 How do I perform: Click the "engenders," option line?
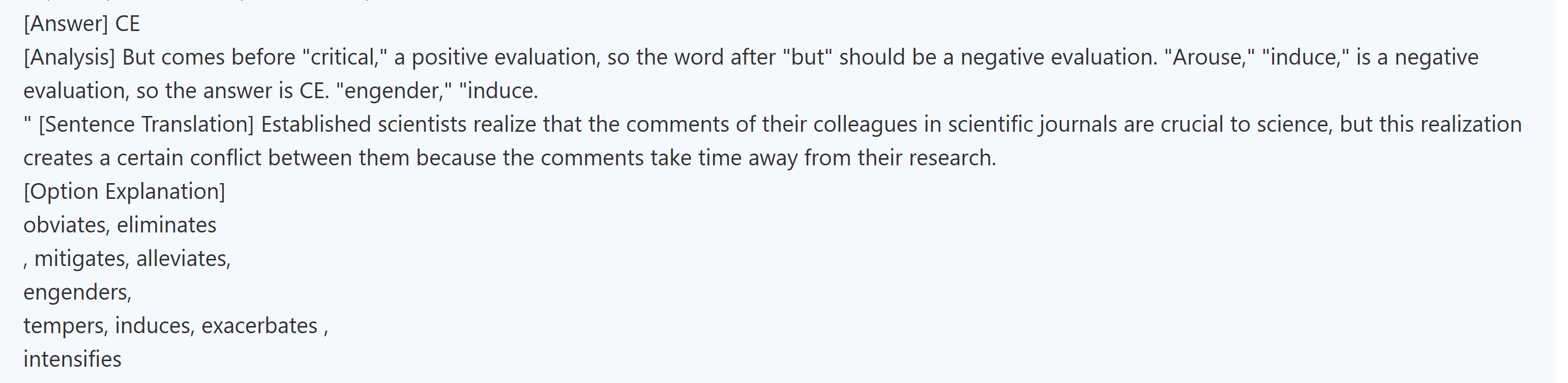click(77, 292)
